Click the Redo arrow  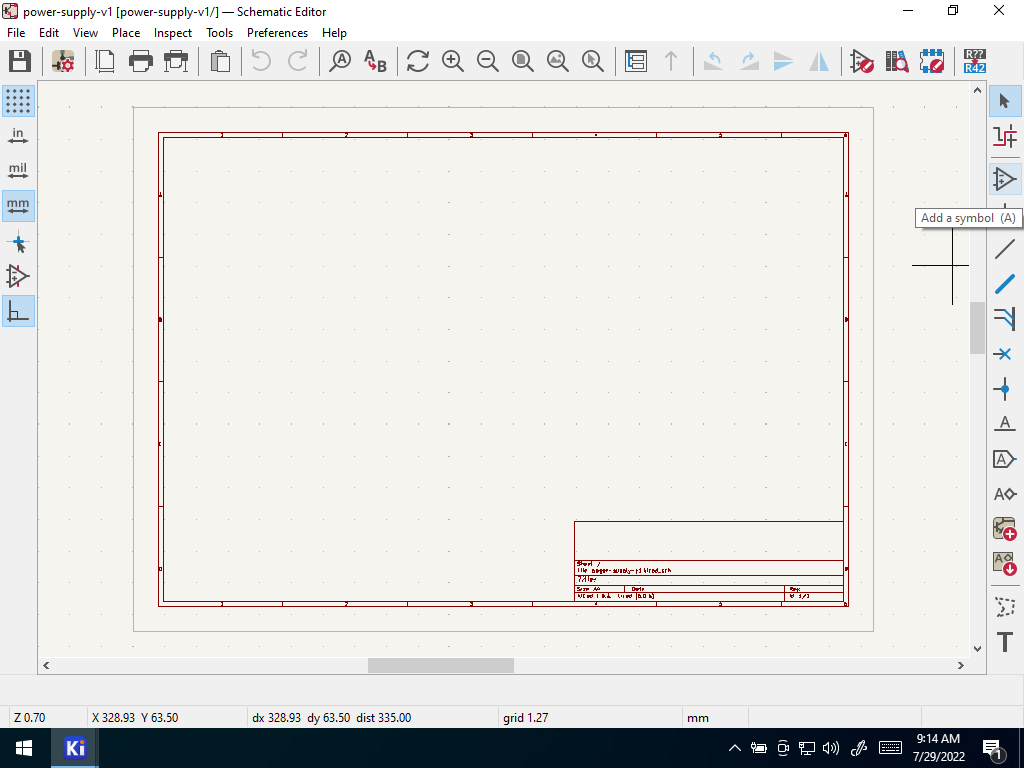pos(297,61)
